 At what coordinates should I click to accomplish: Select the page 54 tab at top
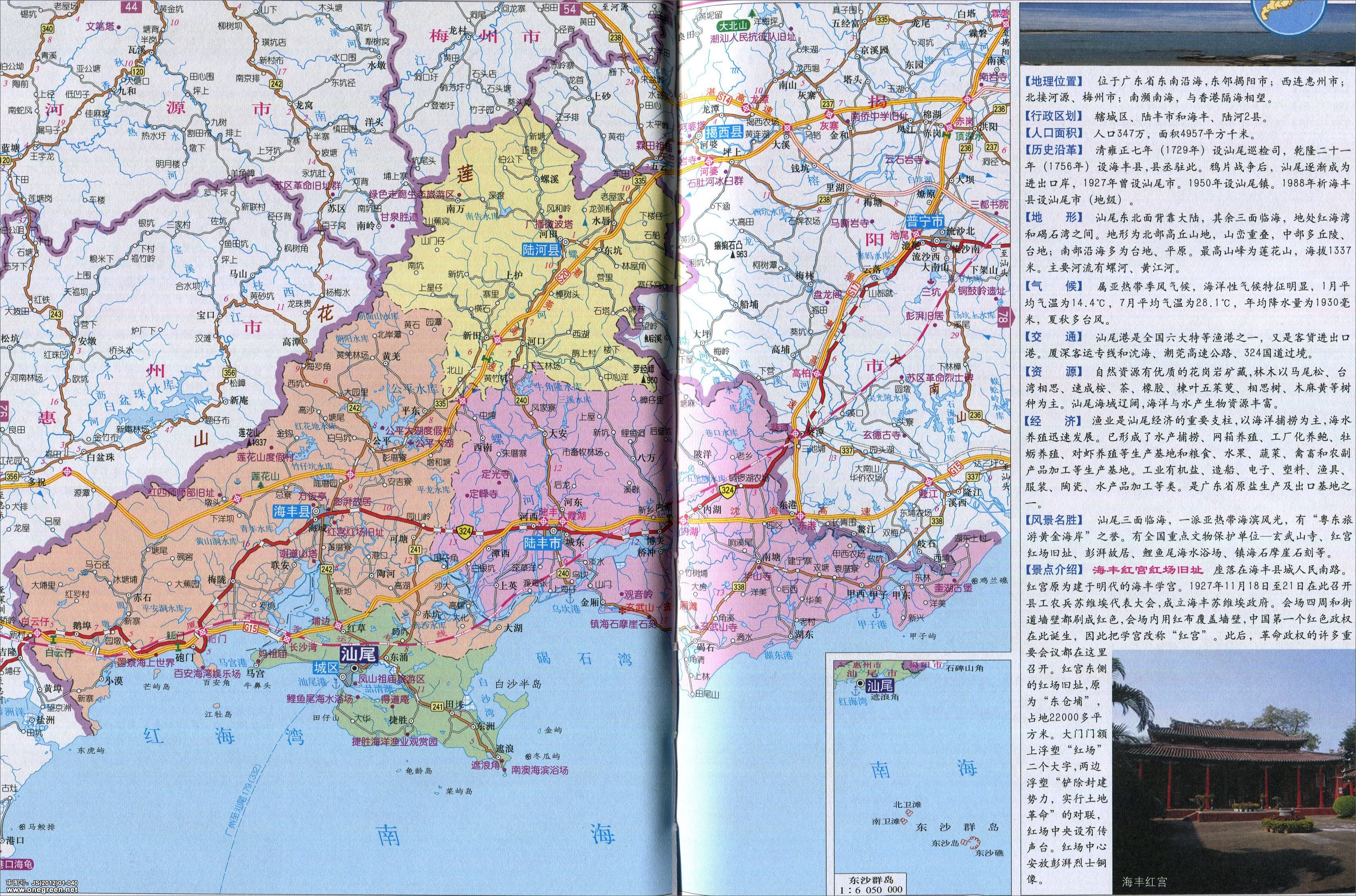pyautogui.click(x=570, y=8)
